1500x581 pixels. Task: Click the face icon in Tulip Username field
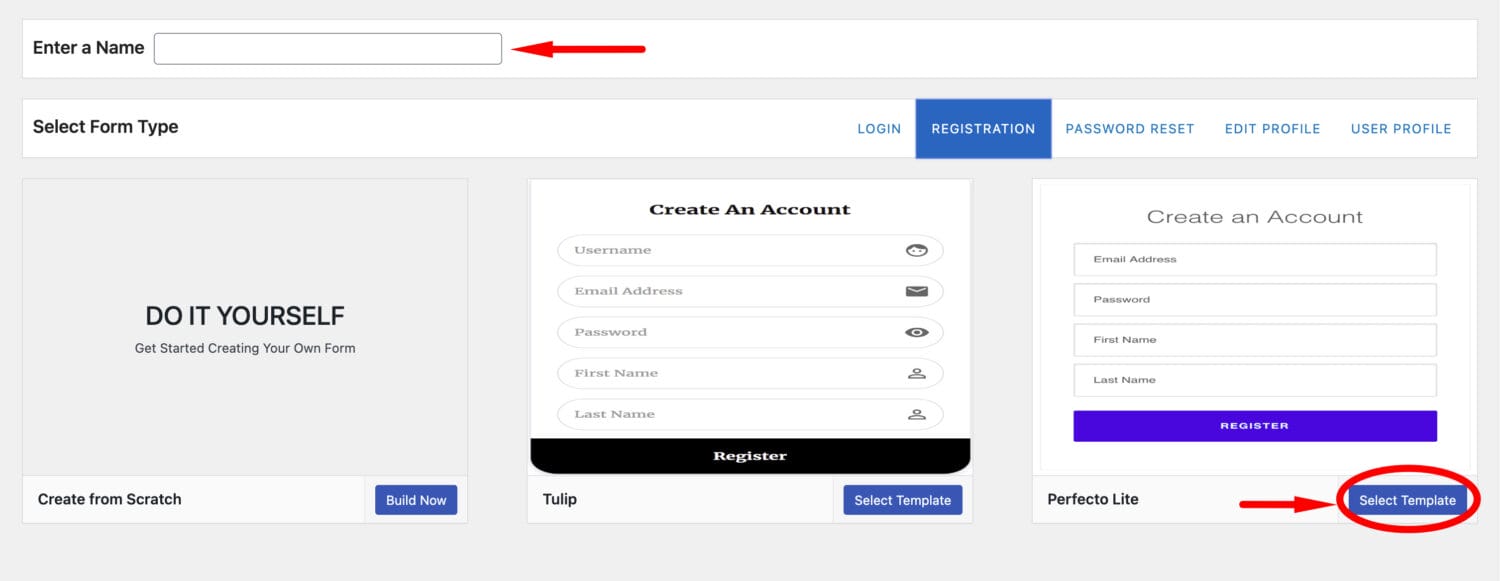916,250
